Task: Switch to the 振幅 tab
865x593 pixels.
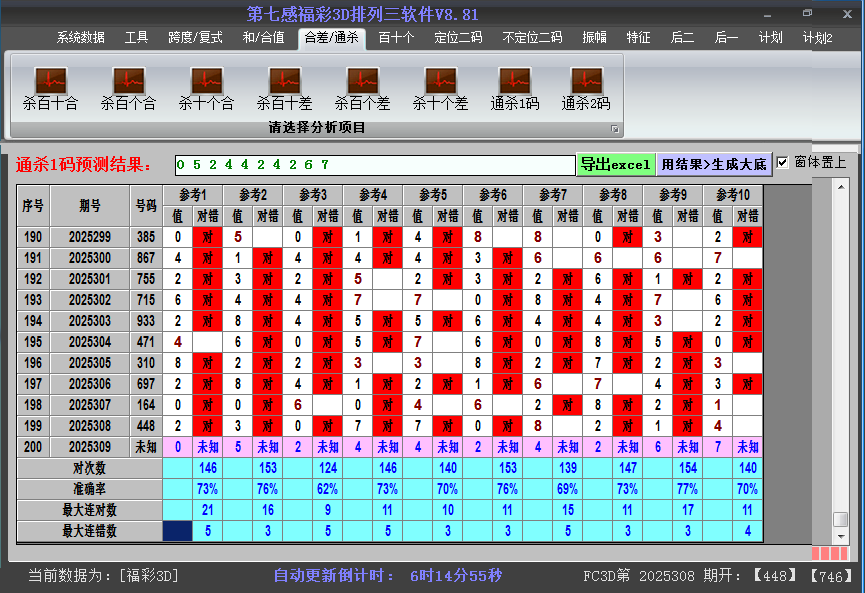Action: tap(594, 38)
